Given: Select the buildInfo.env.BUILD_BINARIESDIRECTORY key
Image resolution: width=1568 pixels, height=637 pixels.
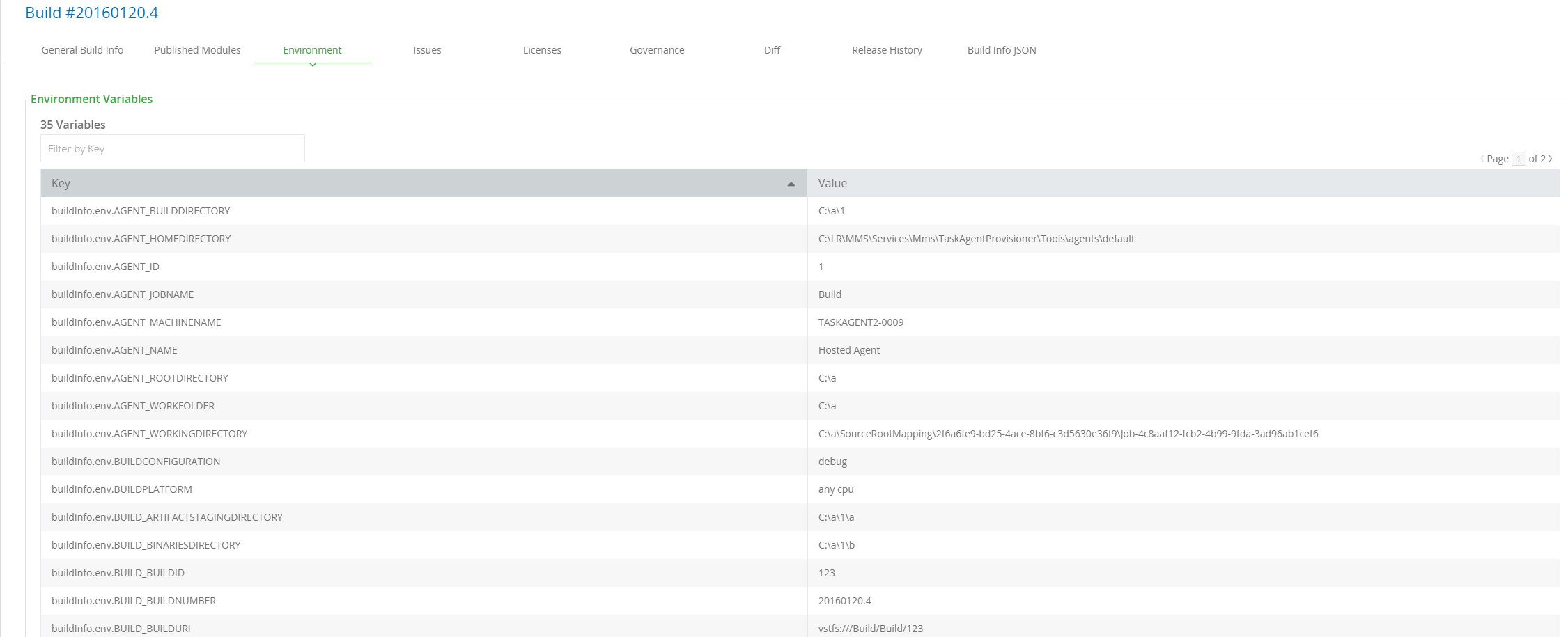Looking at the screenshot, I should point(146,545).
